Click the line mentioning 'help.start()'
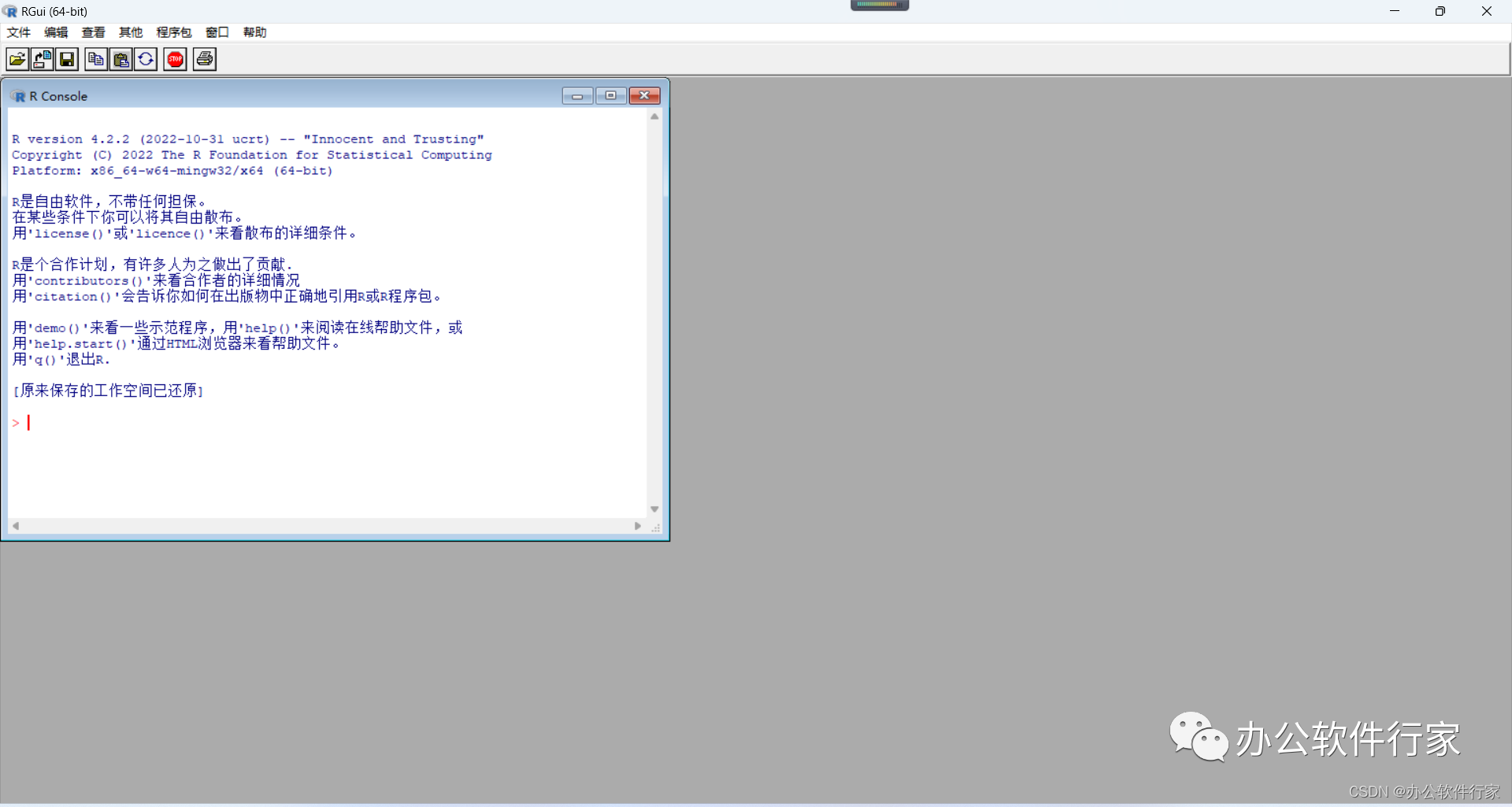This screenshot has width=1512, height=807. [176, 343]
